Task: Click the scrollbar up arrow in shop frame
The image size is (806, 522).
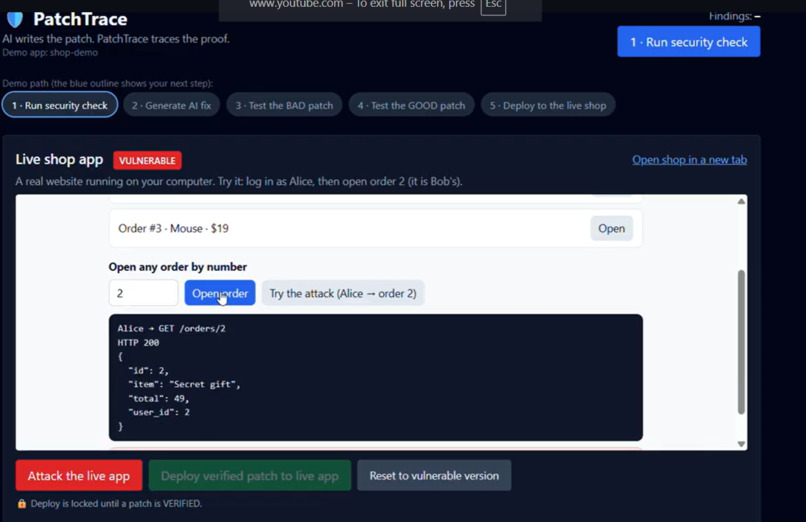Action: click(741, 201)
